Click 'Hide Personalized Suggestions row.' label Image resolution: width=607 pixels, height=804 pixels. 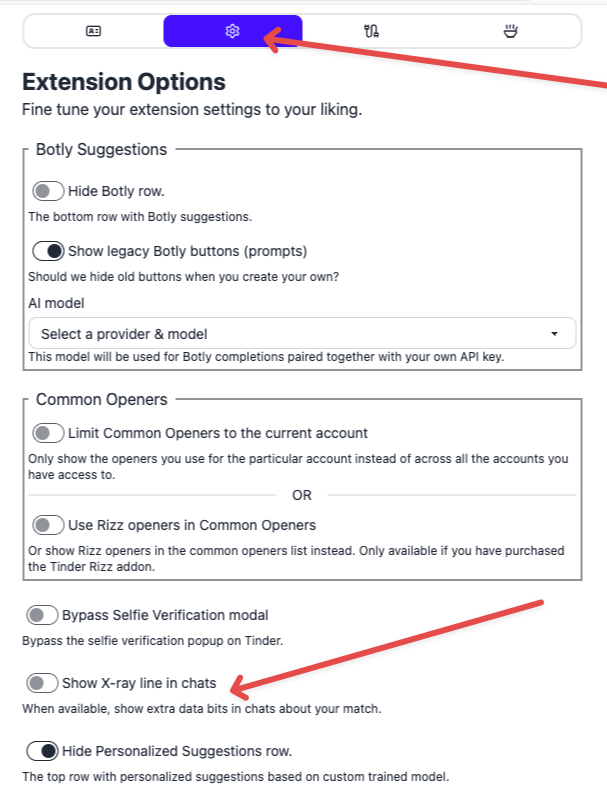point(177,751)
